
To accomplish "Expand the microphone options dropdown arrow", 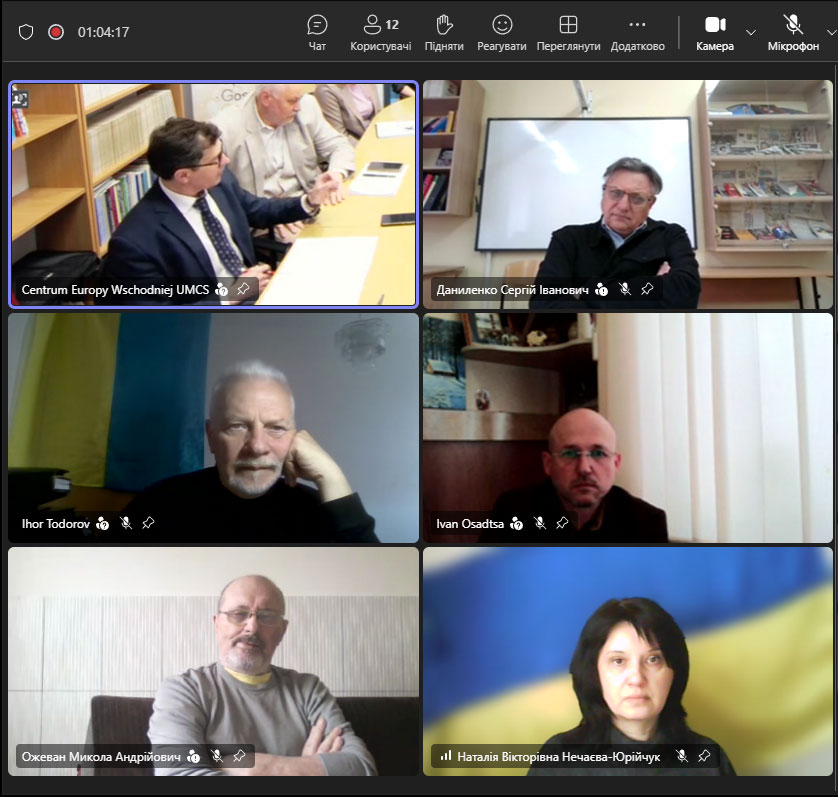I will click(x=831, y=33).
